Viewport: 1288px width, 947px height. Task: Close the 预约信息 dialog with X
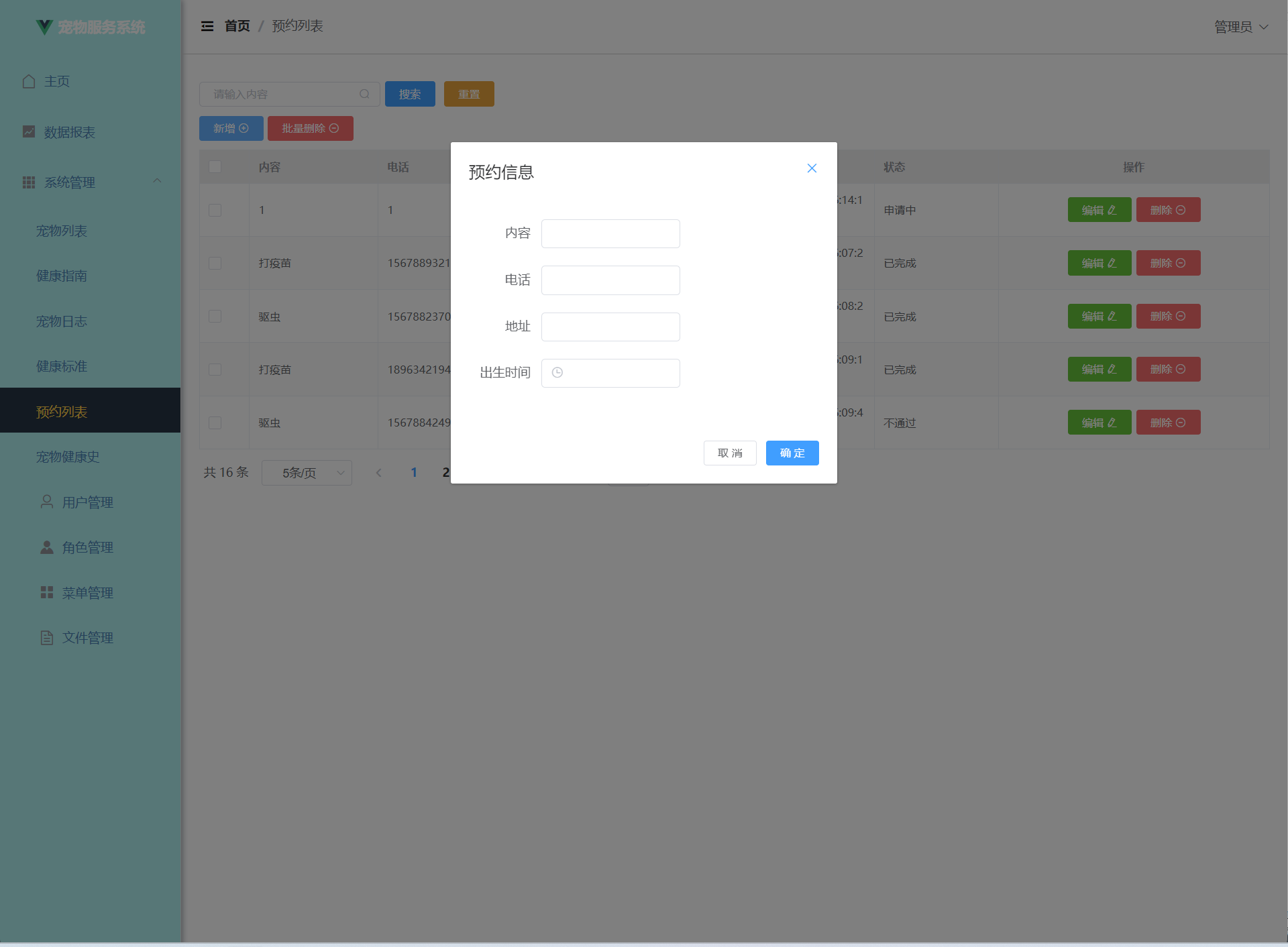[812, 168]
